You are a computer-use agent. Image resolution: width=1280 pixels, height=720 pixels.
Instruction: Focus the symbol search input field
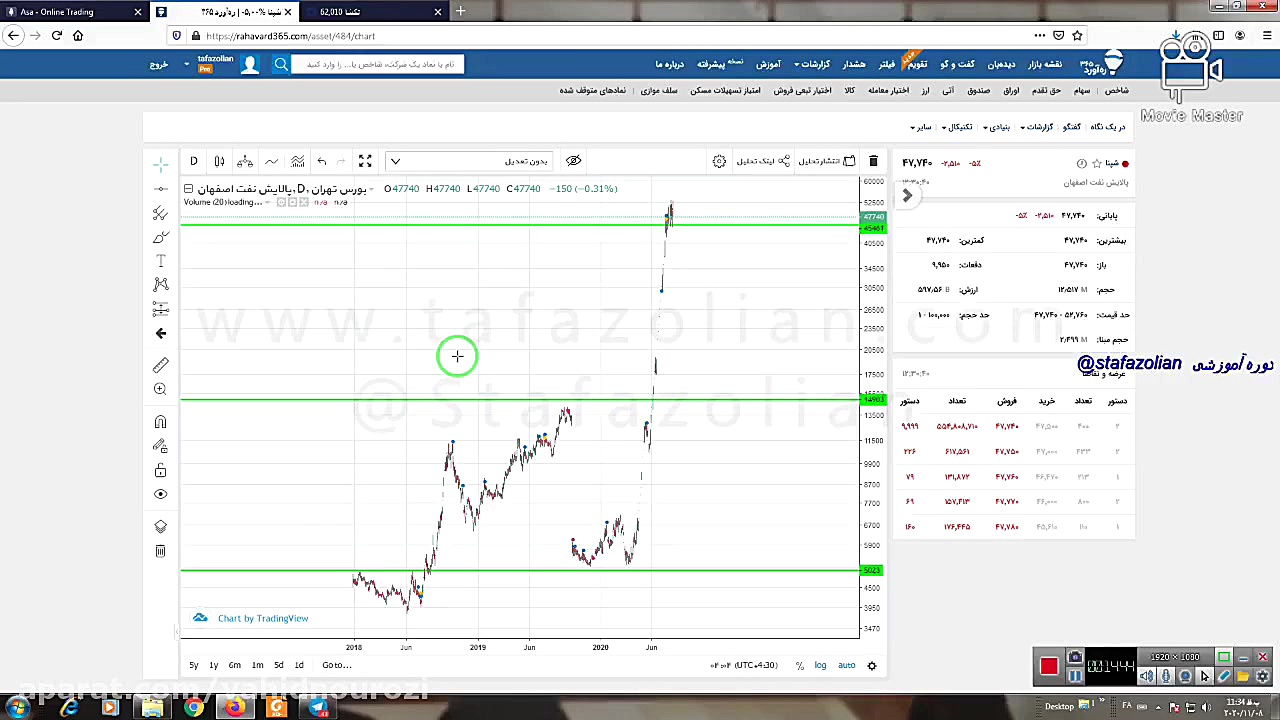378,64
